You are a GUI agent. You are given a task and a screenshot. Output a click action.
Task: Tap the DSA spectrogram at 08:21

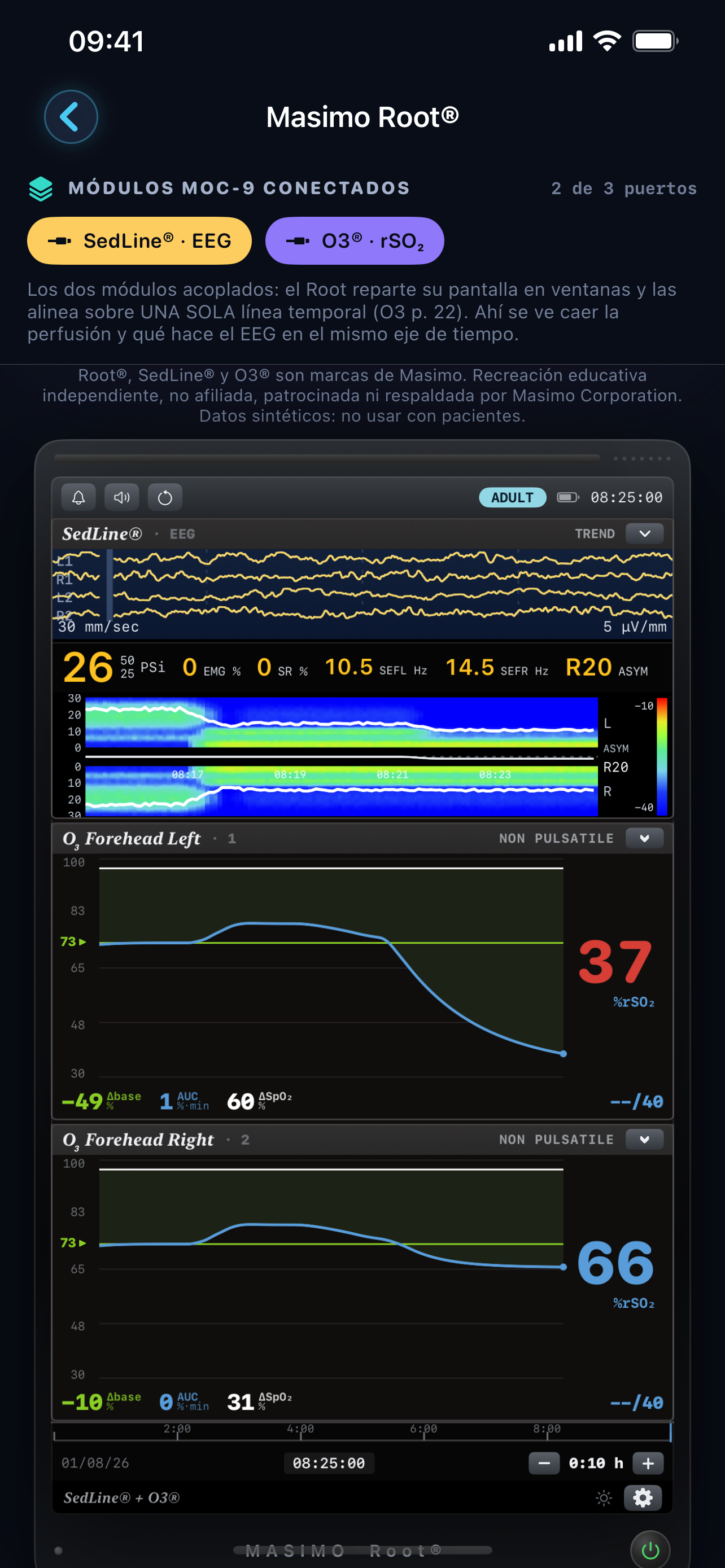click(x=392, y=775)
